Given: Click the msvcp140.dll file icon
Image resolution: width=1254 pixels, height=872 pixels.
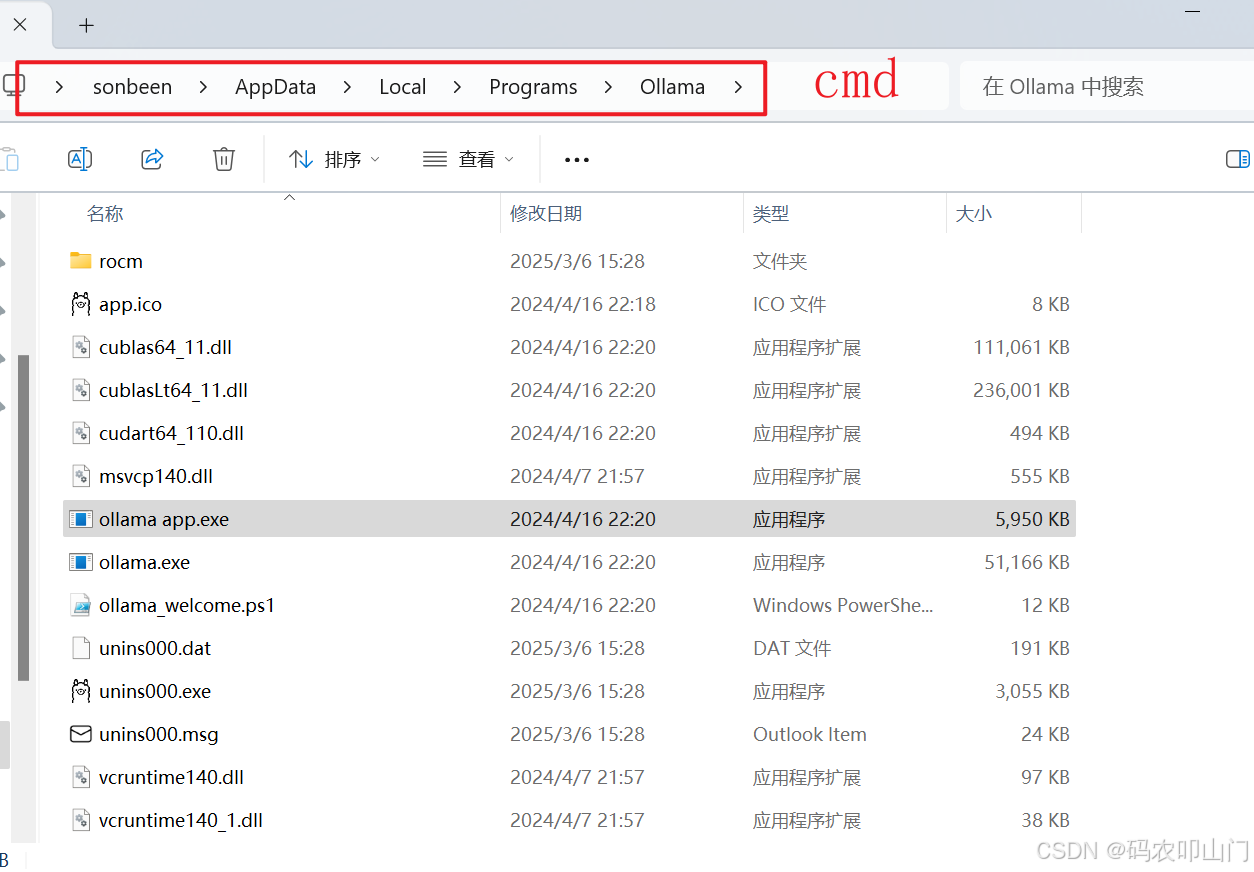Looking at the screenshot, I should pyautogui.click(x=81, y=476).
